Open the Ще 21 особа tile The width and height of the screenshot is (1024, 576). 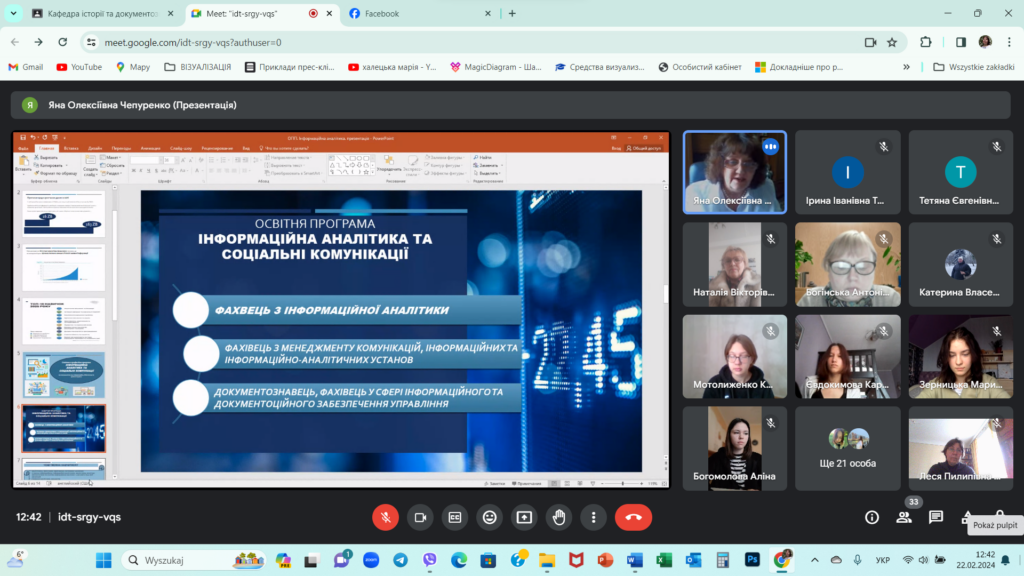(847, 447)
